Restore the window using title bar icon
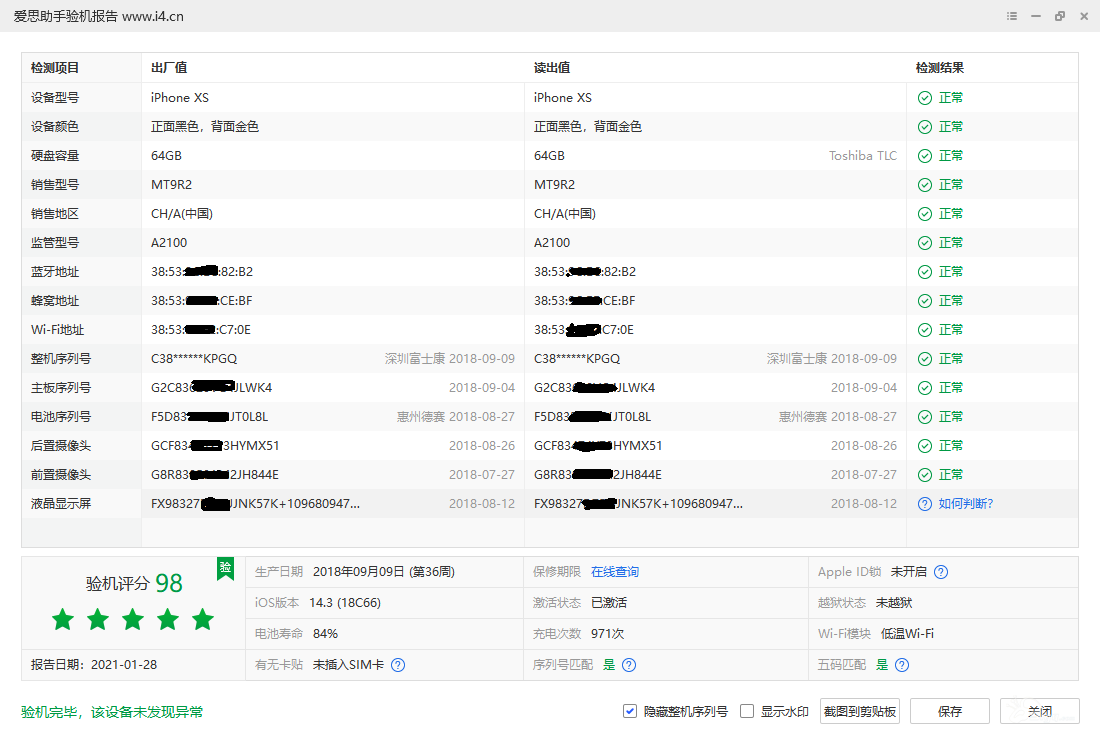The height and width of the screenshot is (749, 1100). pos(1059,16)
